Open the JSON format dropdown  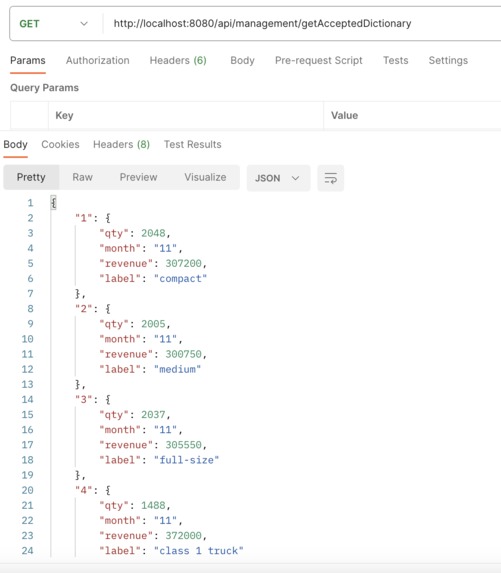pos(278,178)
